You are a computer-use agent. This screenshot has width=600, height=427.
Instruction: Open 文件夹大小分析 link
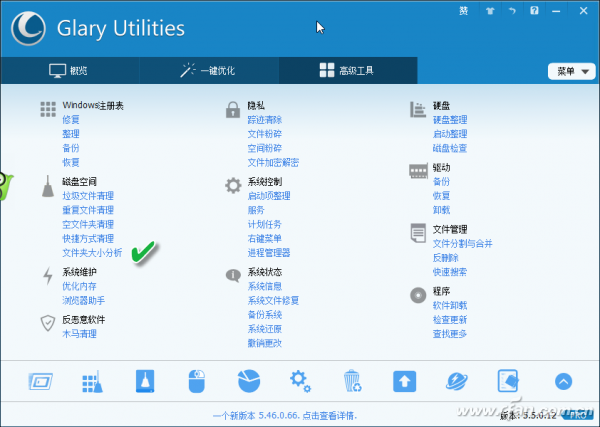pyautogui.click(x=92, y=253)
